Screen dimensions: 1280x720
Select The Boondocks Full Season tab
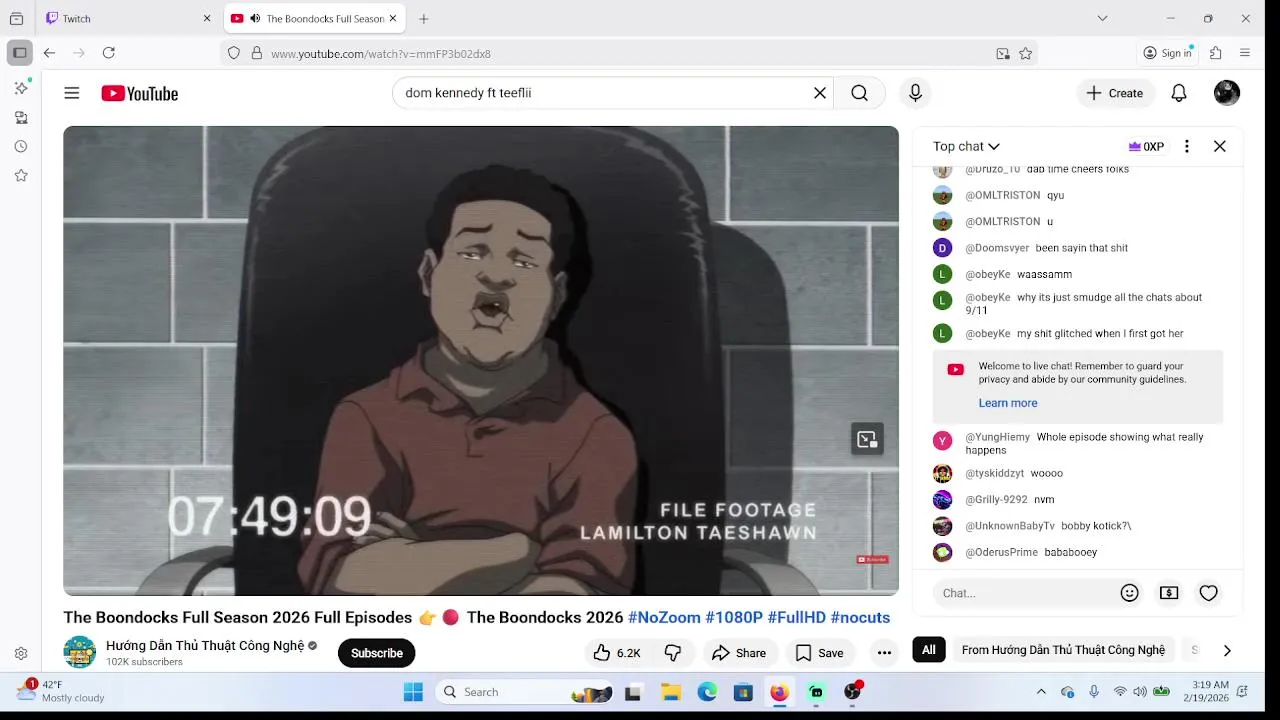(x=315, y=18)
